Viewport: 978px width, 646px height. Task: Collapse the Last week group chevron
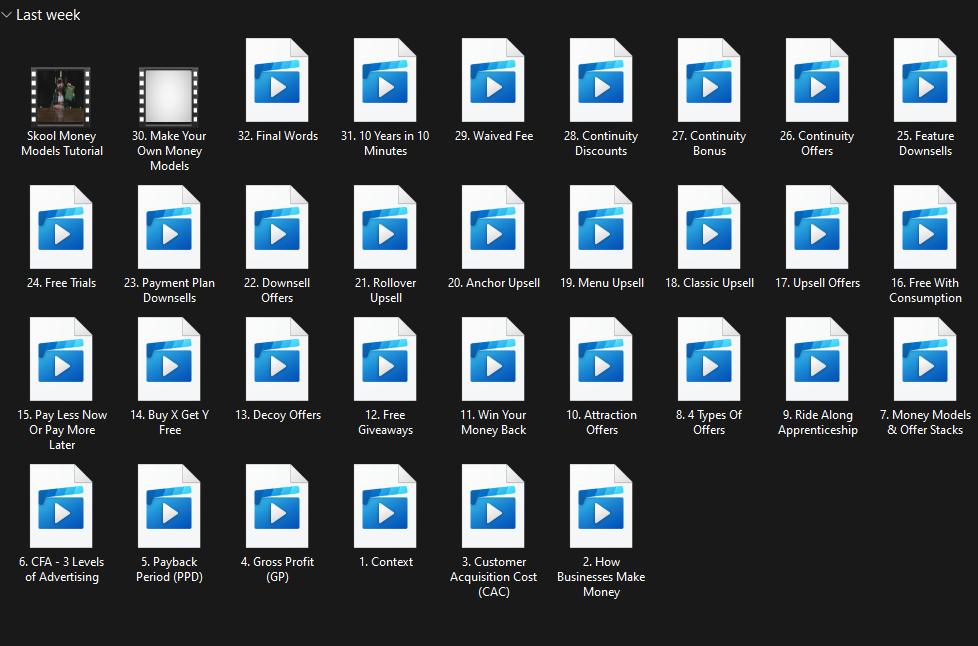point(7,15)
